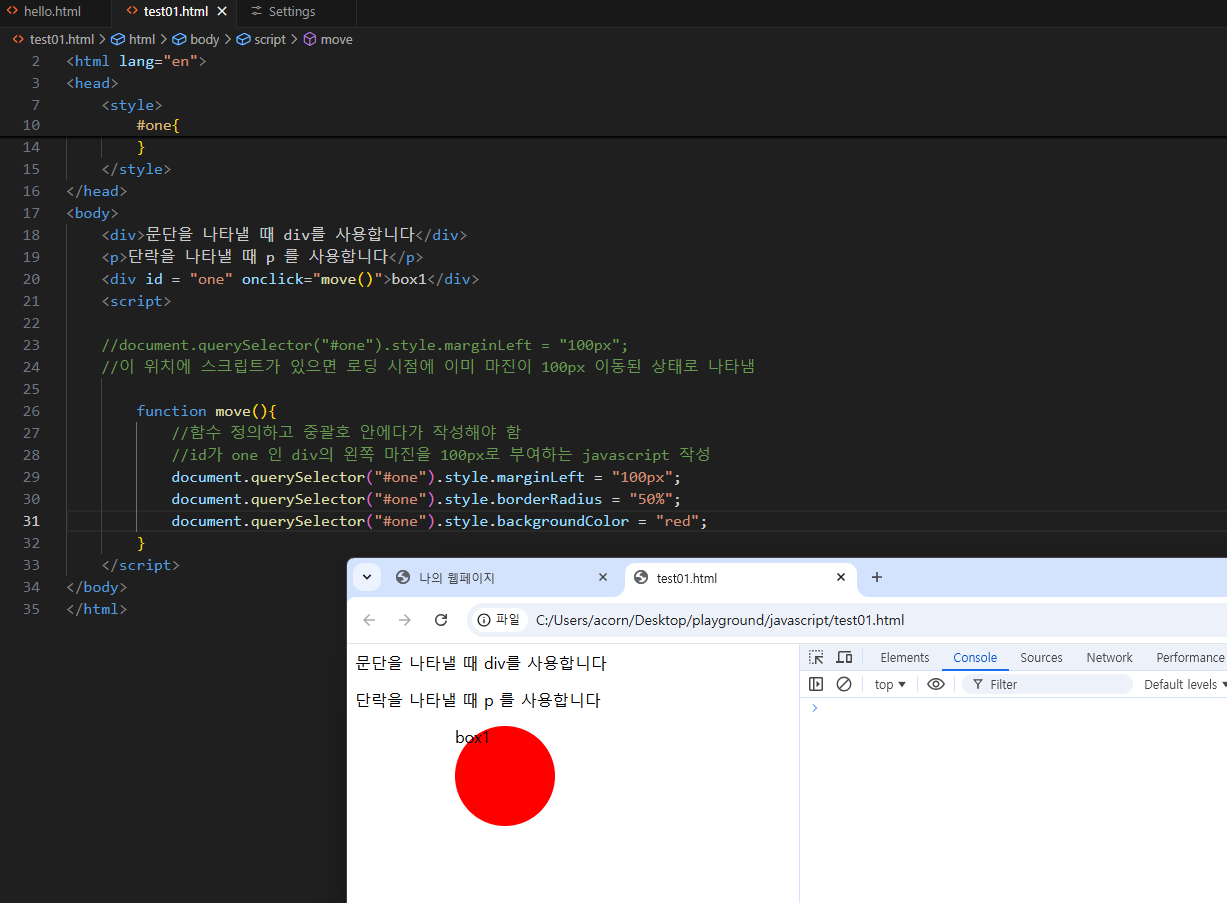The width and height of the screenshot is (1227, 903).
Task: Click the 문단을 나타낼 때 div text on the web page
Action: click(481, 663)
